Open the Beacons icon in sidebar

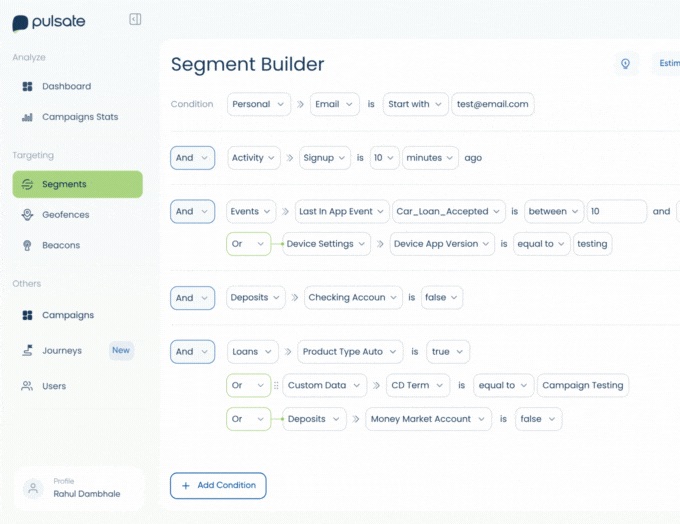(x=27, y=246)
